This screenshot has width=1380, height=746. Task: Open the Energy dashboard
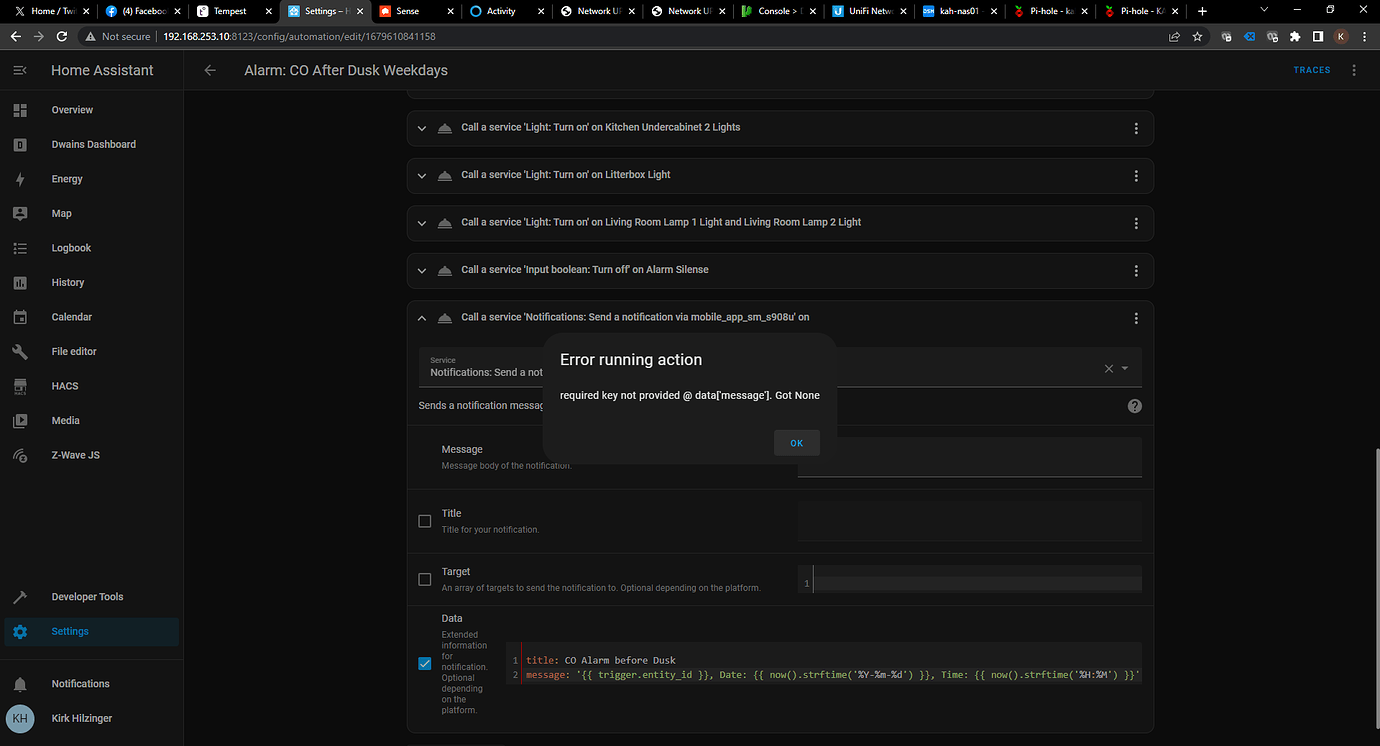tap(66, 178)
